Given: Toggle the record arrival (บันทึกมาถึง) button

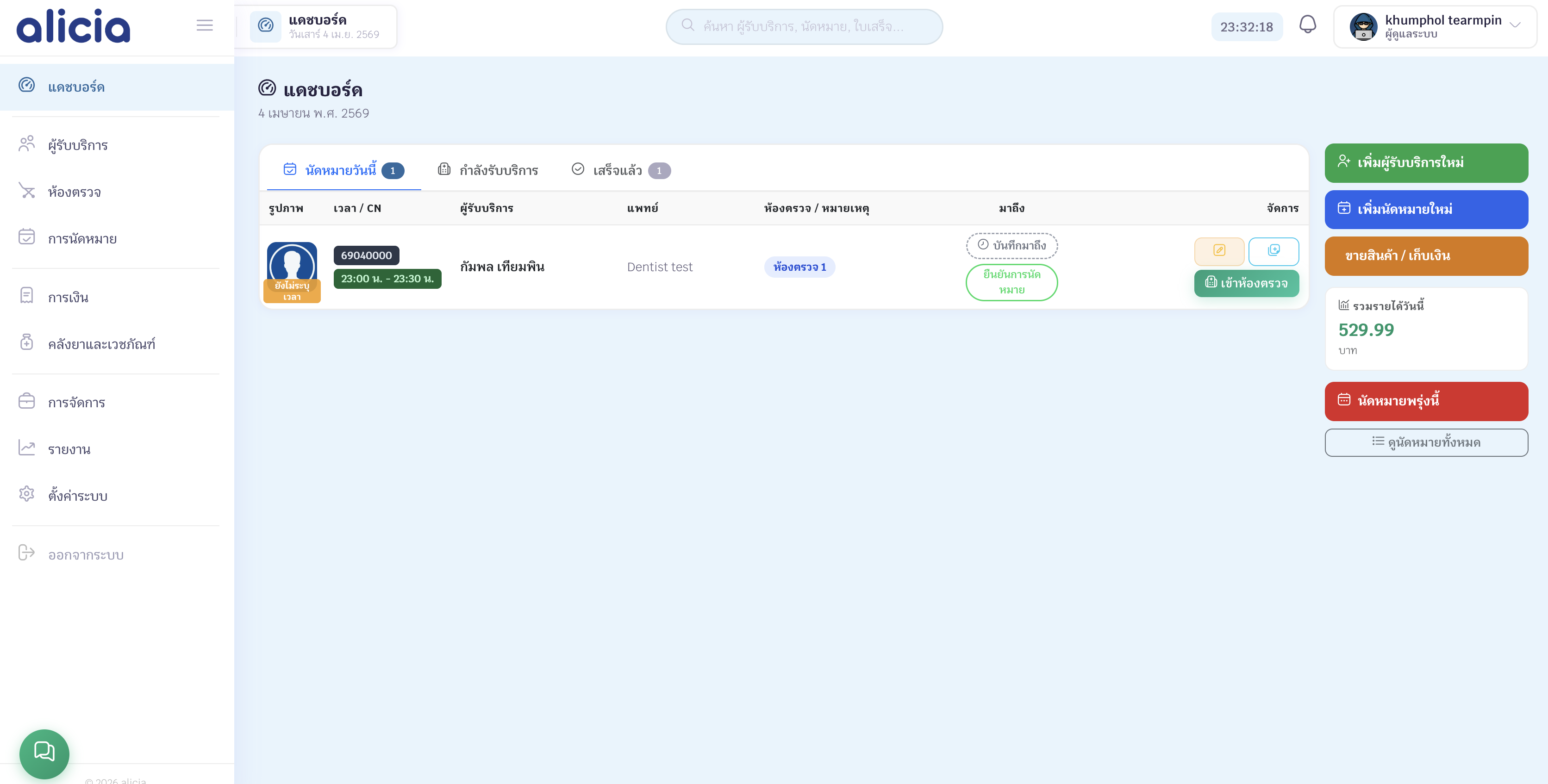Looking at the screenshot, I should click(1011, 245).
